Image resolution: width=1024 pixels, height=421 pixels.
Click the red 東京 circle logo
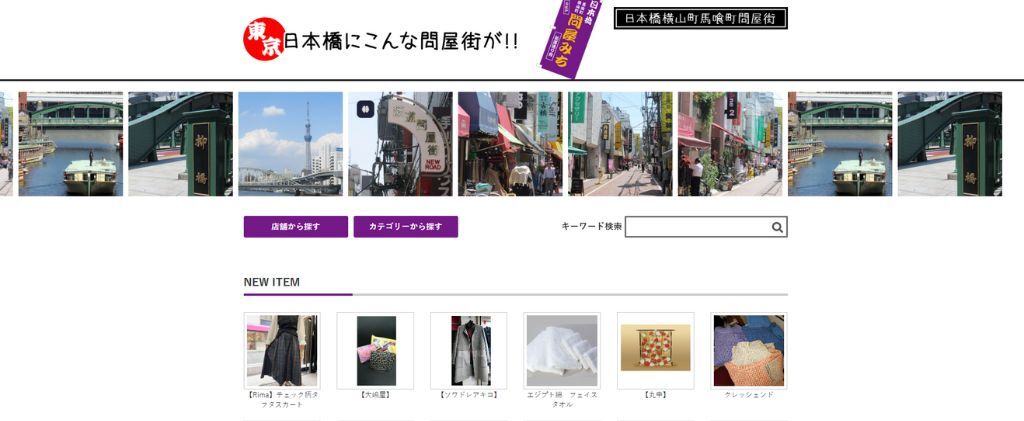tap(263, 40)
